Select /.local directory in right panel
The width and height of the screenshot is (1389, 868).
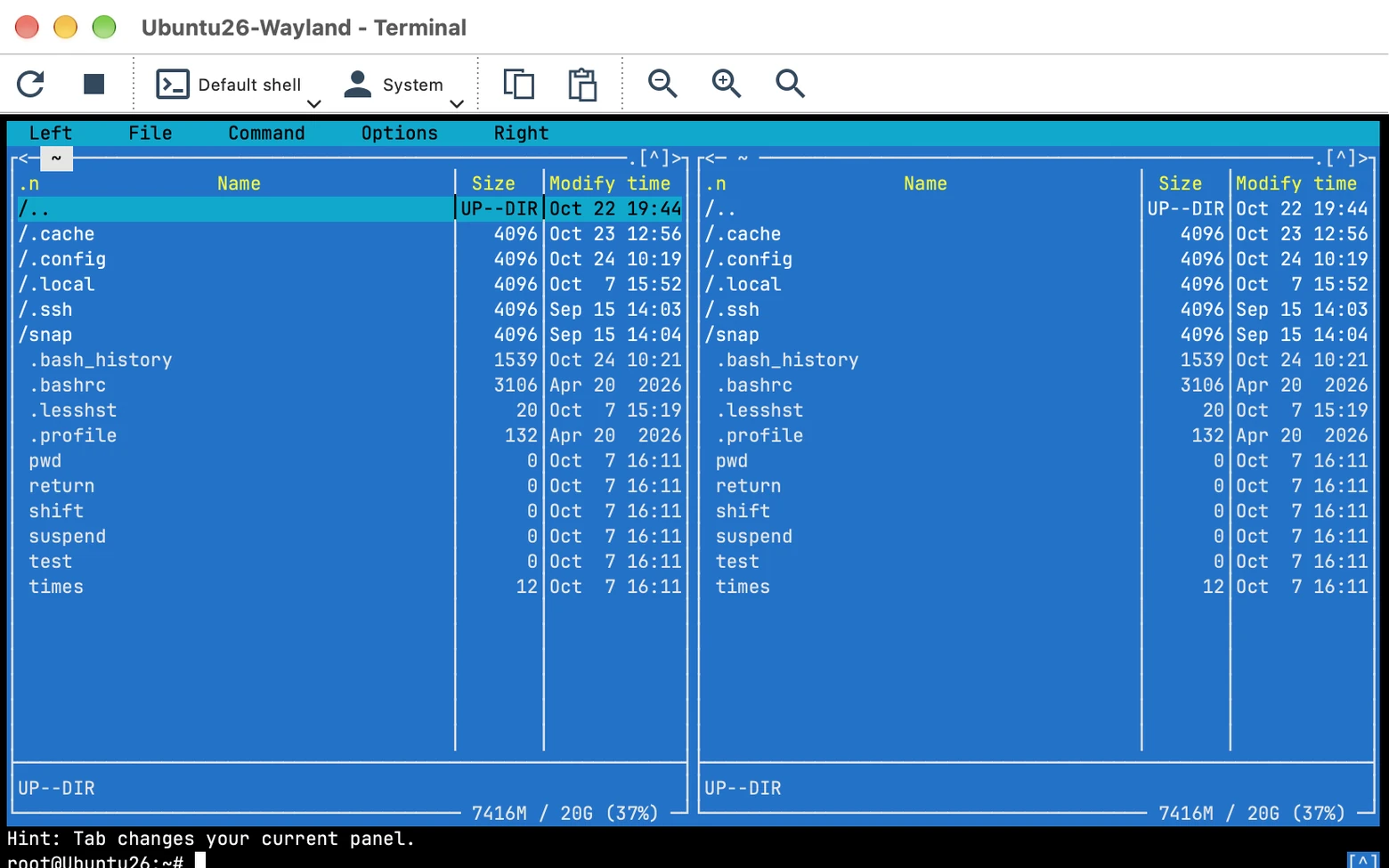(1036, 285)
